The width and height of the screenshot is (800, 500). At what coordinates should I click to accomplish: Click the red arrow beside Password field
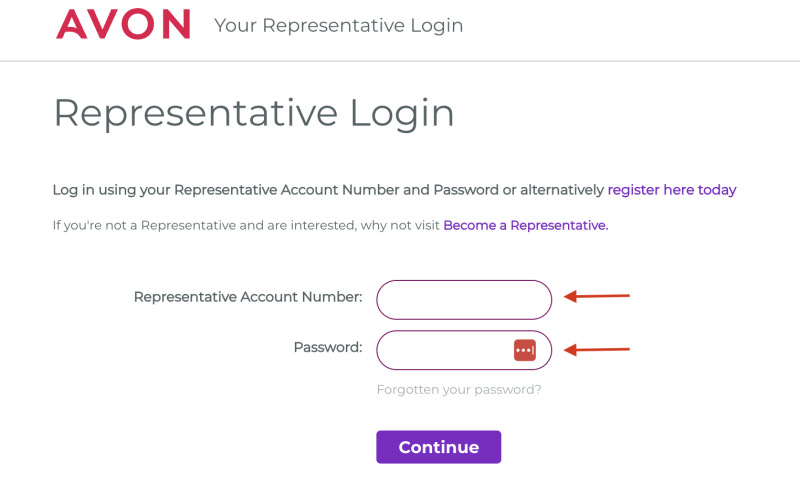(596, 349)
